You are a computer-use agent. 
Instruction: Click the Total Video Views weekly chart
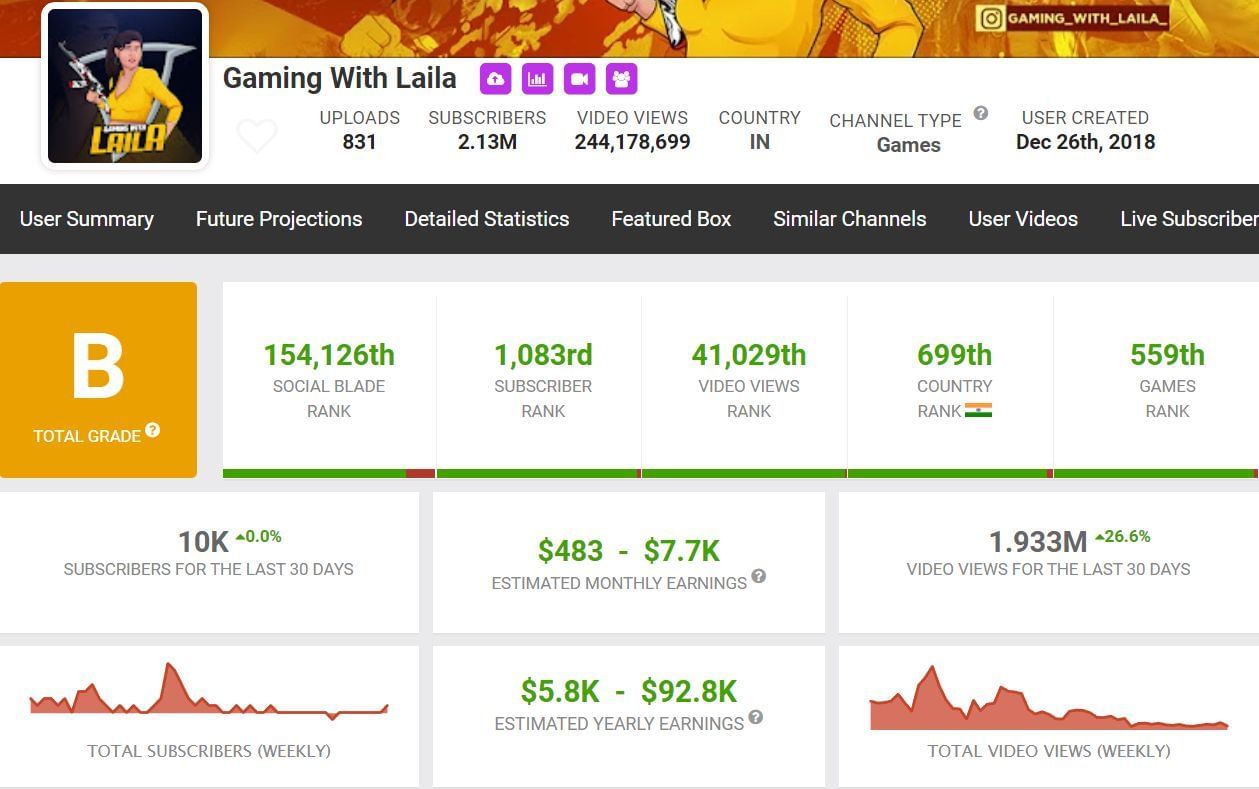(x=1048, y=699)
